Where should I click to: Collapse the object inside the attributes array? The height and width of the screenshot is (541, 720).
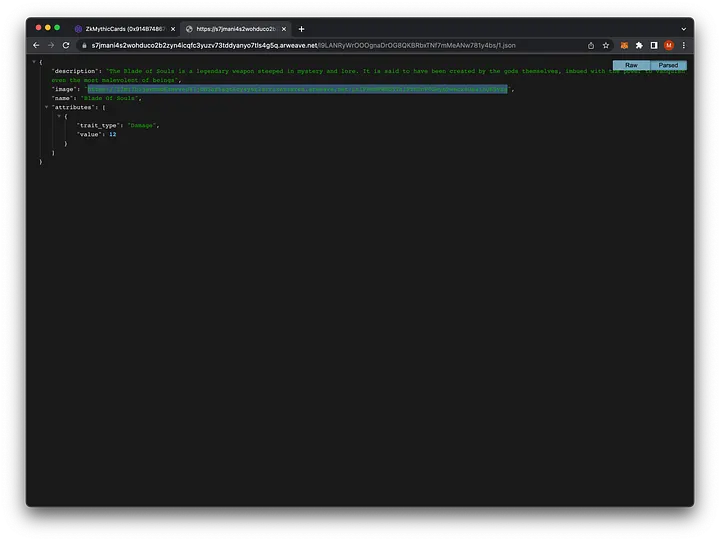(59, 116)
